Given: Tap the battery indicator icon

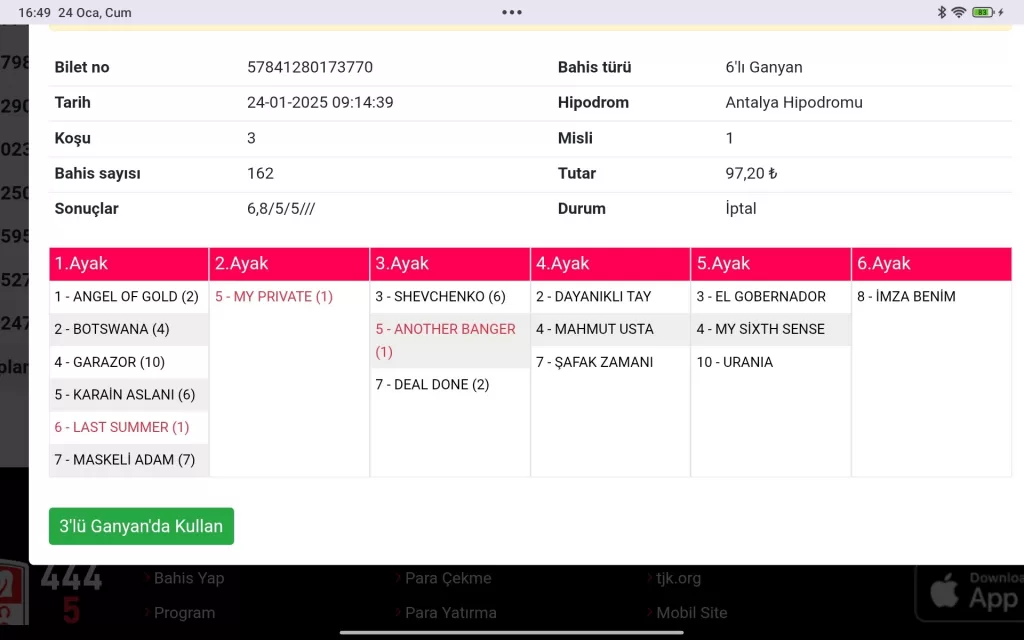Looking at the screenshot, I should 983,12.
